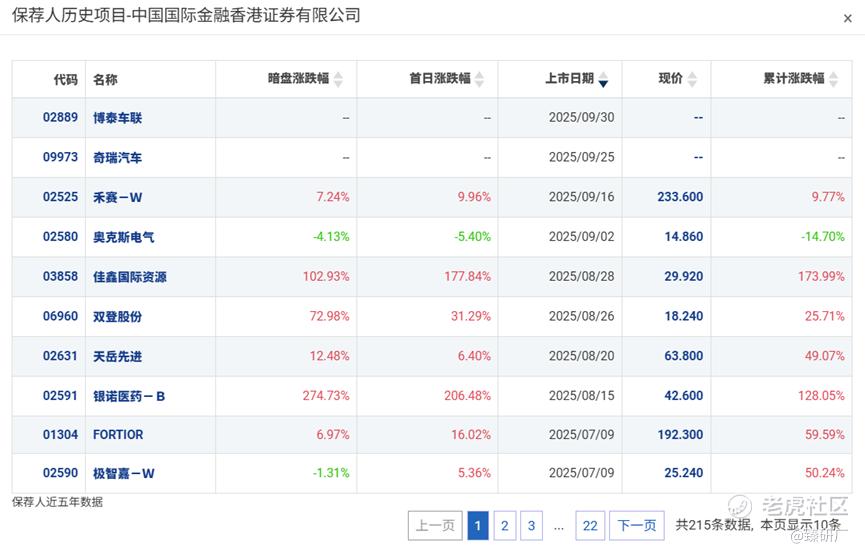Sort by 上市日期 column arrows
The height and width of the screenshot is (556, 865).
tap(603, 79)
